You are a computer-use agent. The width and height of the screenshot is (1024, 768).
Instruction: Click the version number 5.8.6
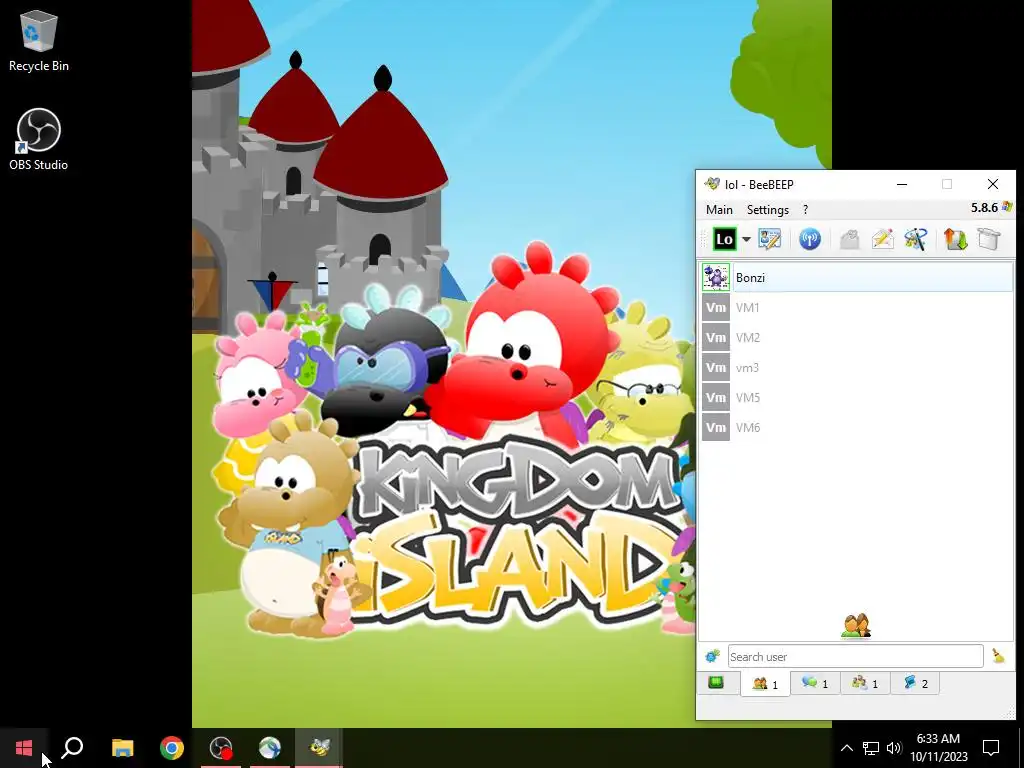point(984,208)
